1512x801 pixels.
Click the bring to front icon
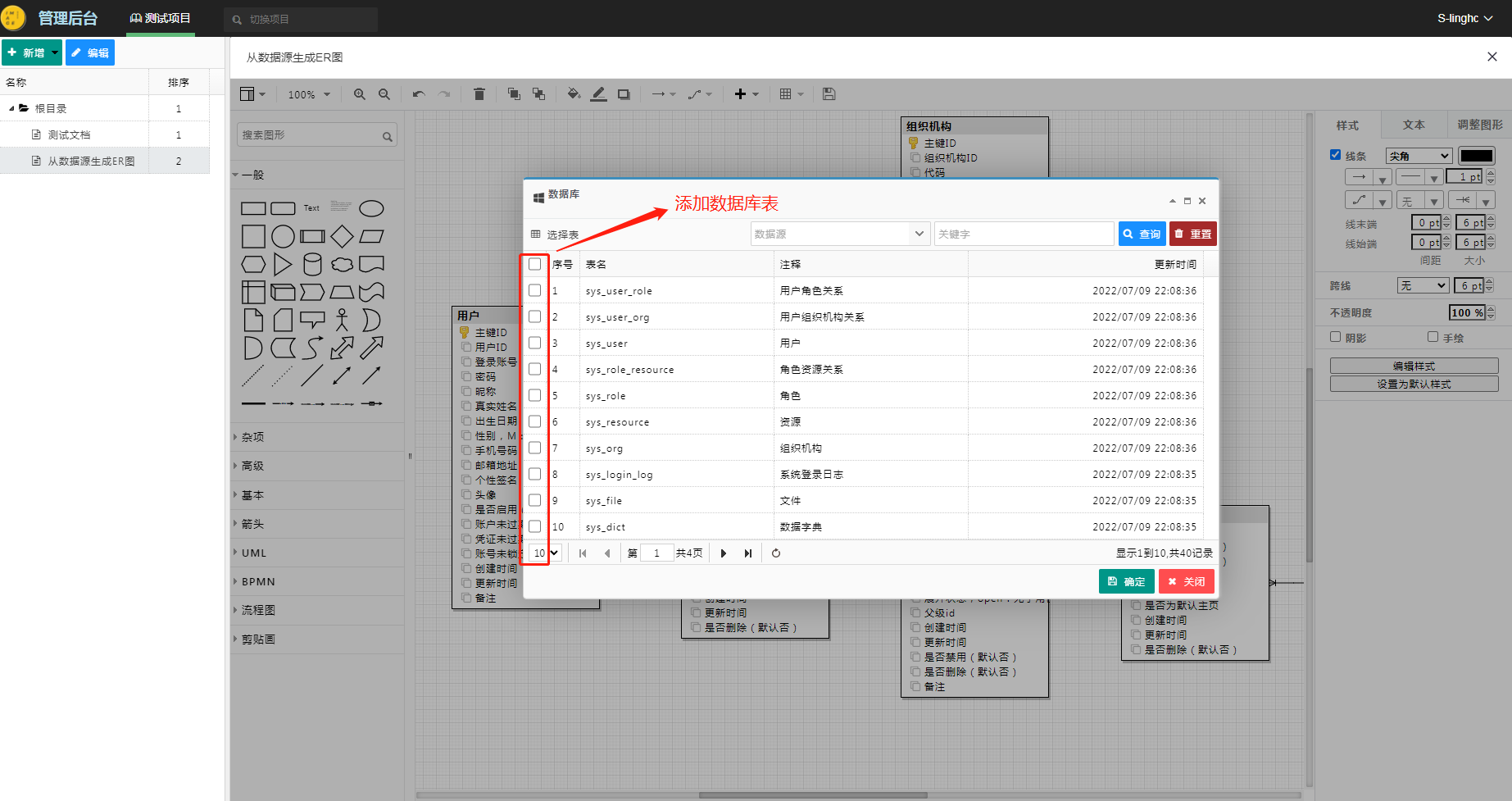pyautogui.click(x=514, y=94)
